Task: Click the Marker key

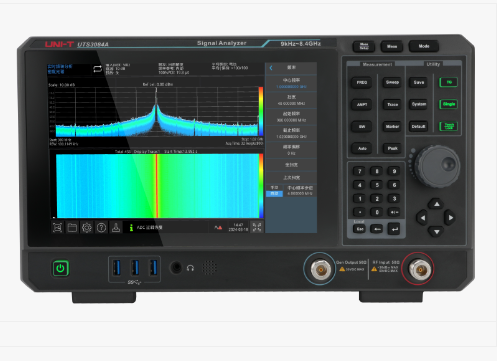Action: 392,127
